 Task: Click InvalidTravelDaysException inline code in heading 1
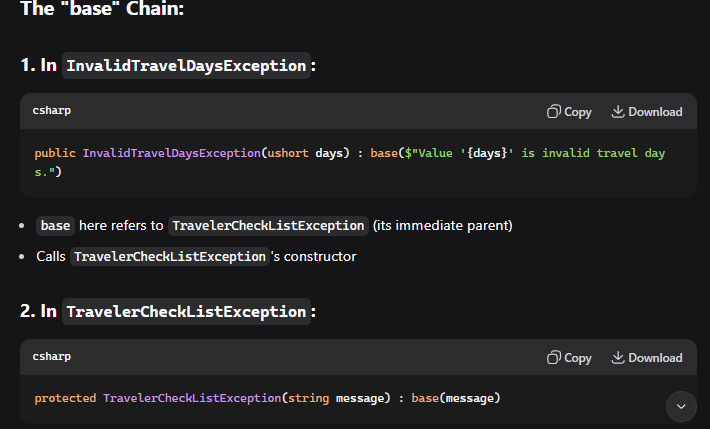[185, 66]
